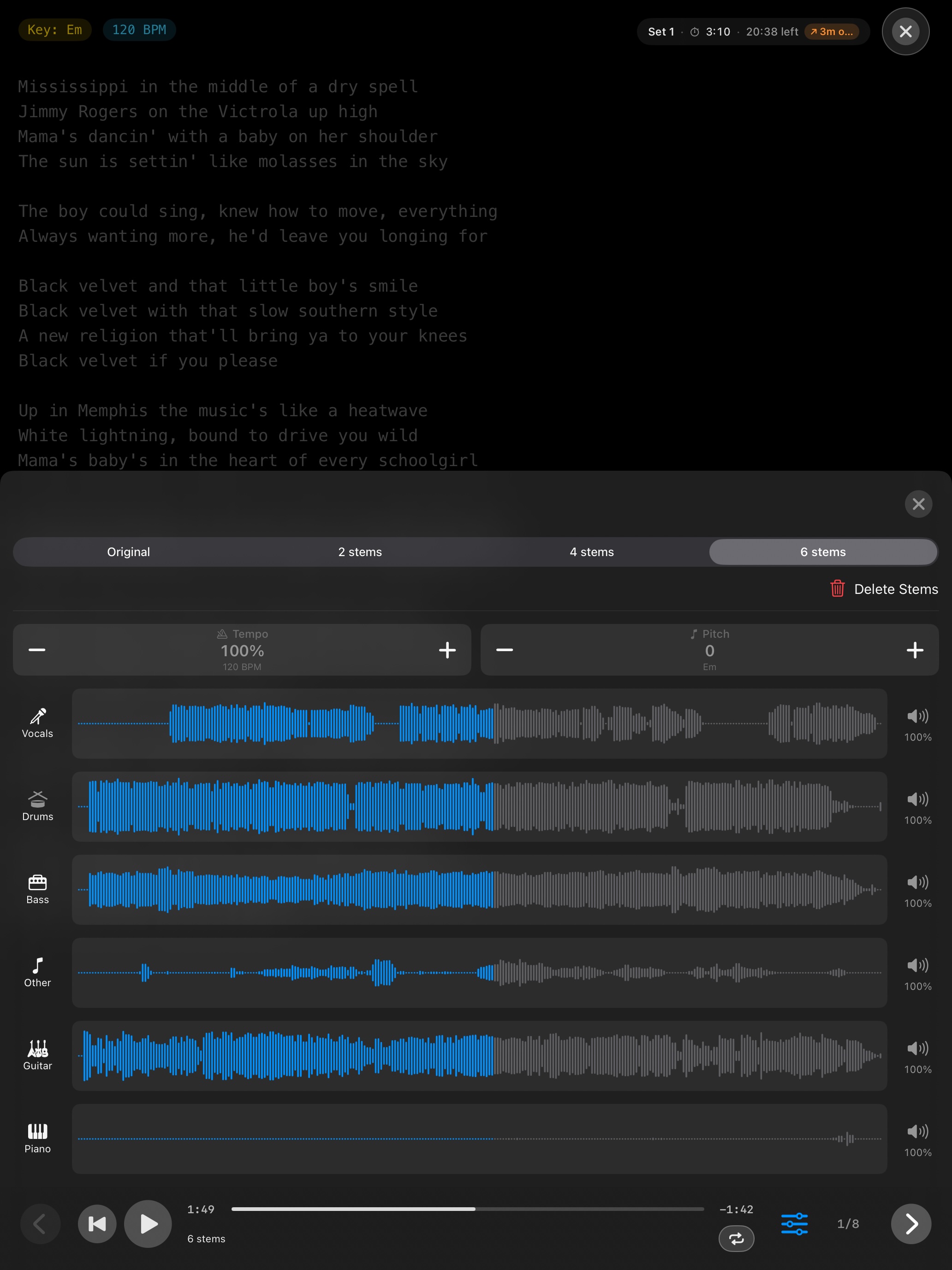The image size is (952, 1270).
Task: Click the trash icon for stems
Action: pos(837,588)
